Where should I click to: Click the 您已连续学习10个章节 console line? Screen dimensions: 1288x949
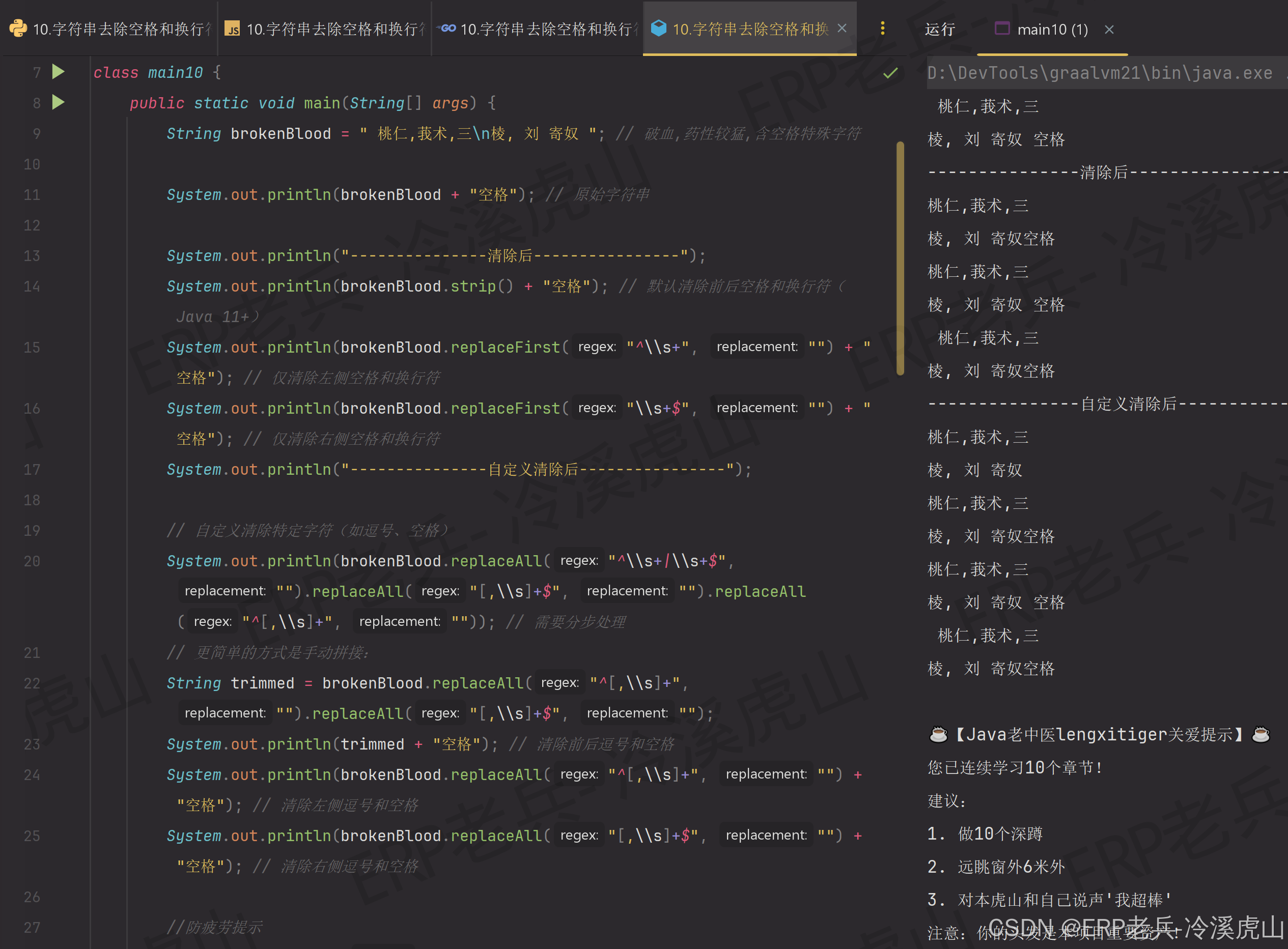pyautogui.click(x=1015, y=767)
